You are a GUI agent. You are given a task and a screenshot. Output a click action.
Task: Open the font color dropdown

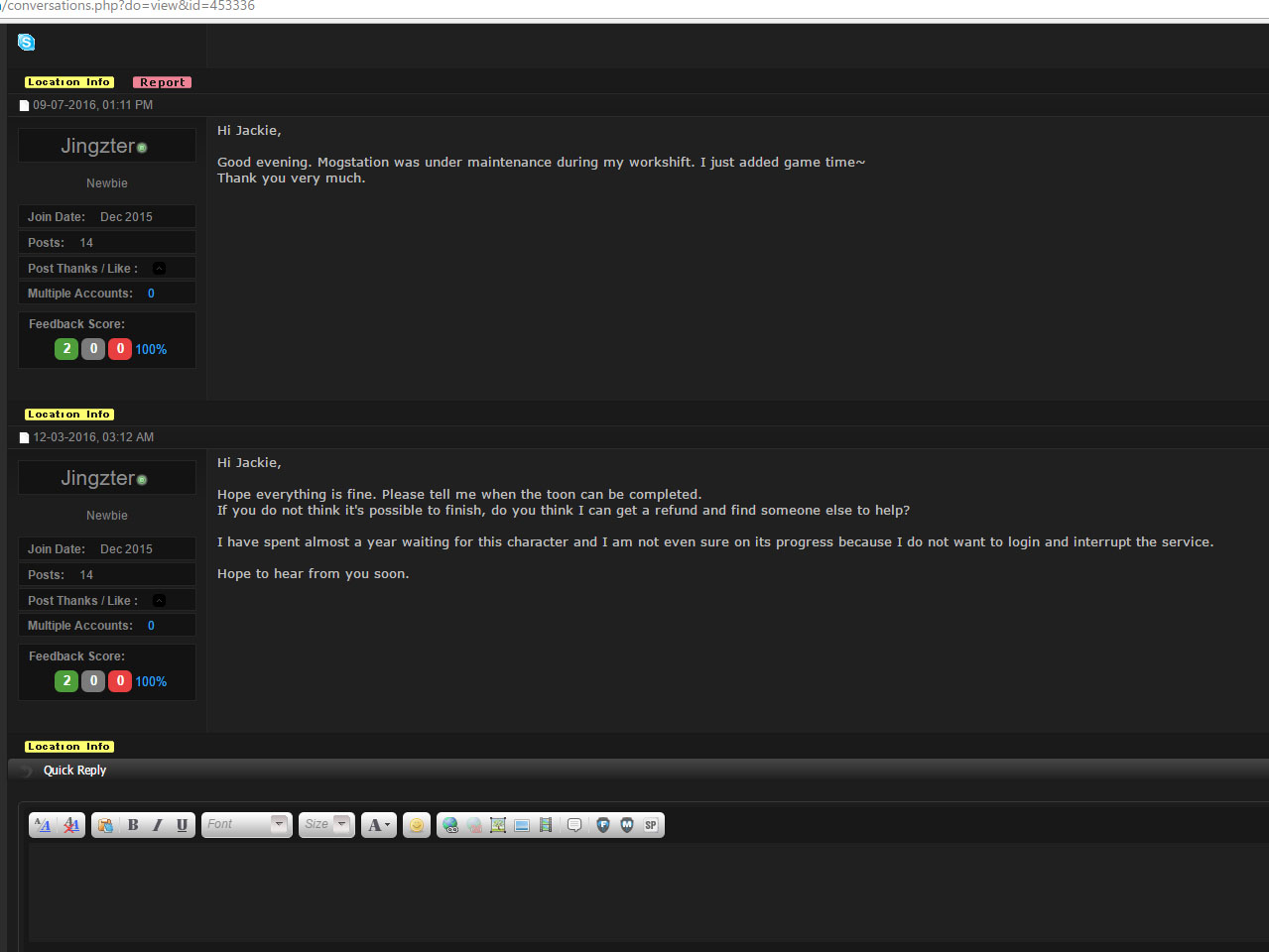pyautogui.click(x=379, y=825)
